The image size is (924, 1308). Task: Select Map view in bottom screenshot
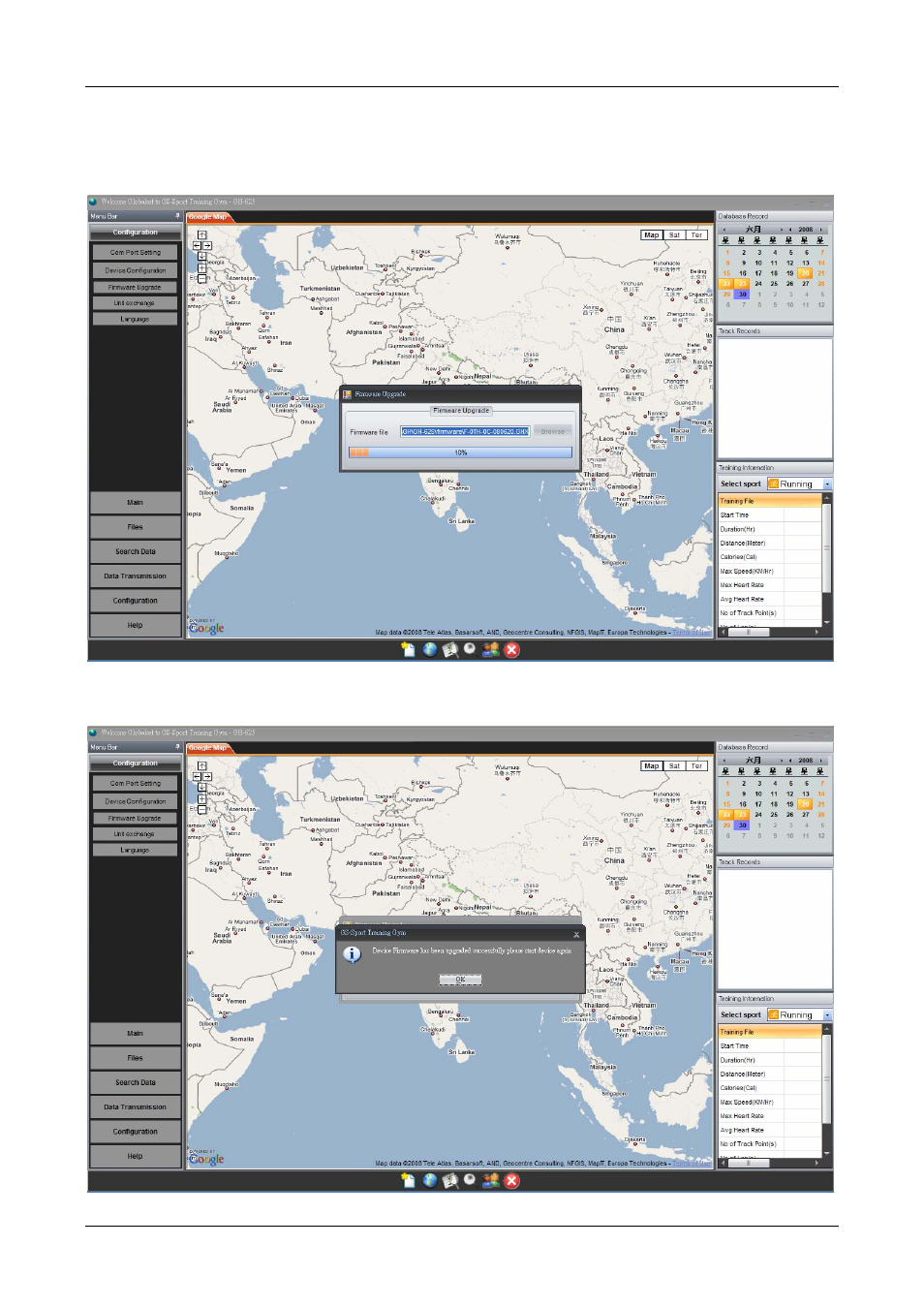click(652, 765)
